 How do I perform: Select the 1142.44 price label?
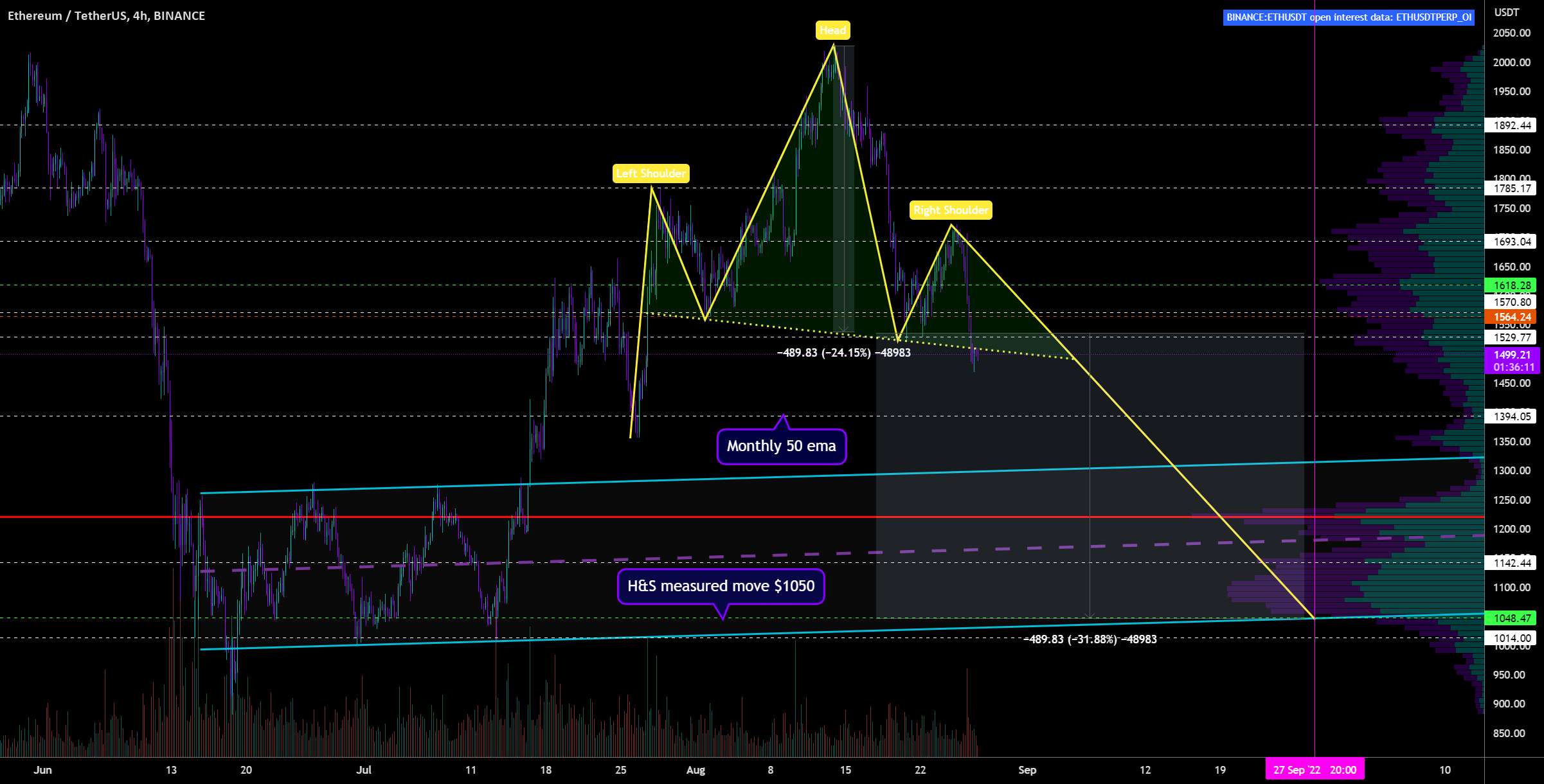pos(1512,563)
